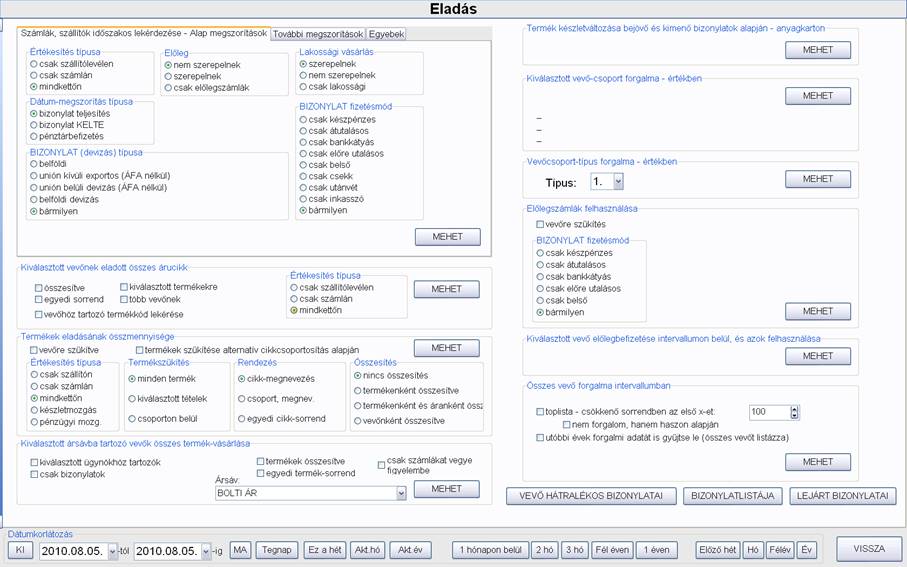The width and height of the screenshot is (907, 567).
Task: Enable 'termékek összesítve' checkbox
Action: (260, 462)
